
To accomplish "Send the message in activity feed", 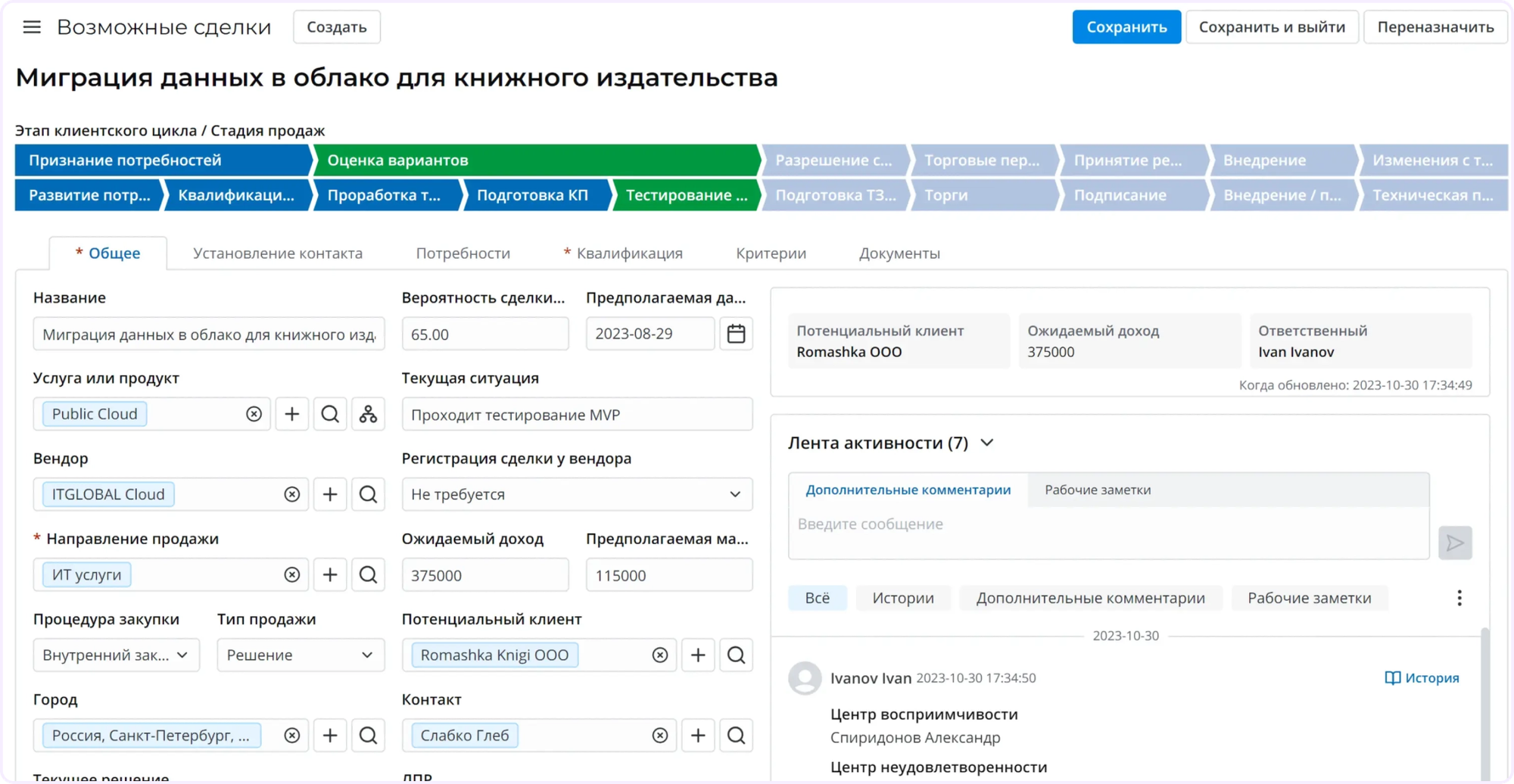I will point(1455,543).
